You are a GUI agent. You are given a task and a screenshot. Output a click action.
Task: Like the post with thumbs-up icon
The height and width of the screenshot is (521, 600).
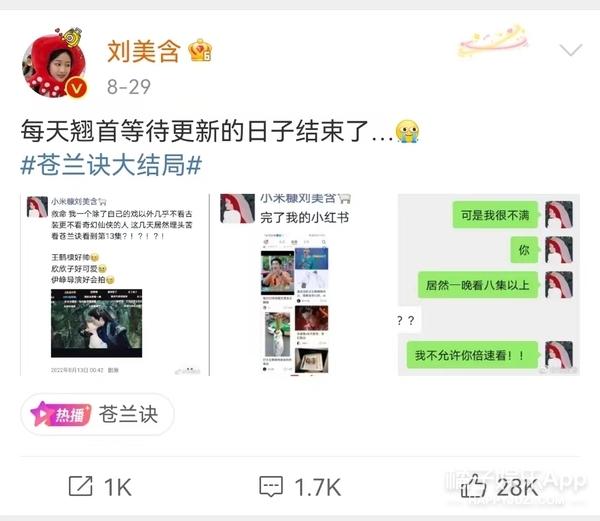pos(473,486)
